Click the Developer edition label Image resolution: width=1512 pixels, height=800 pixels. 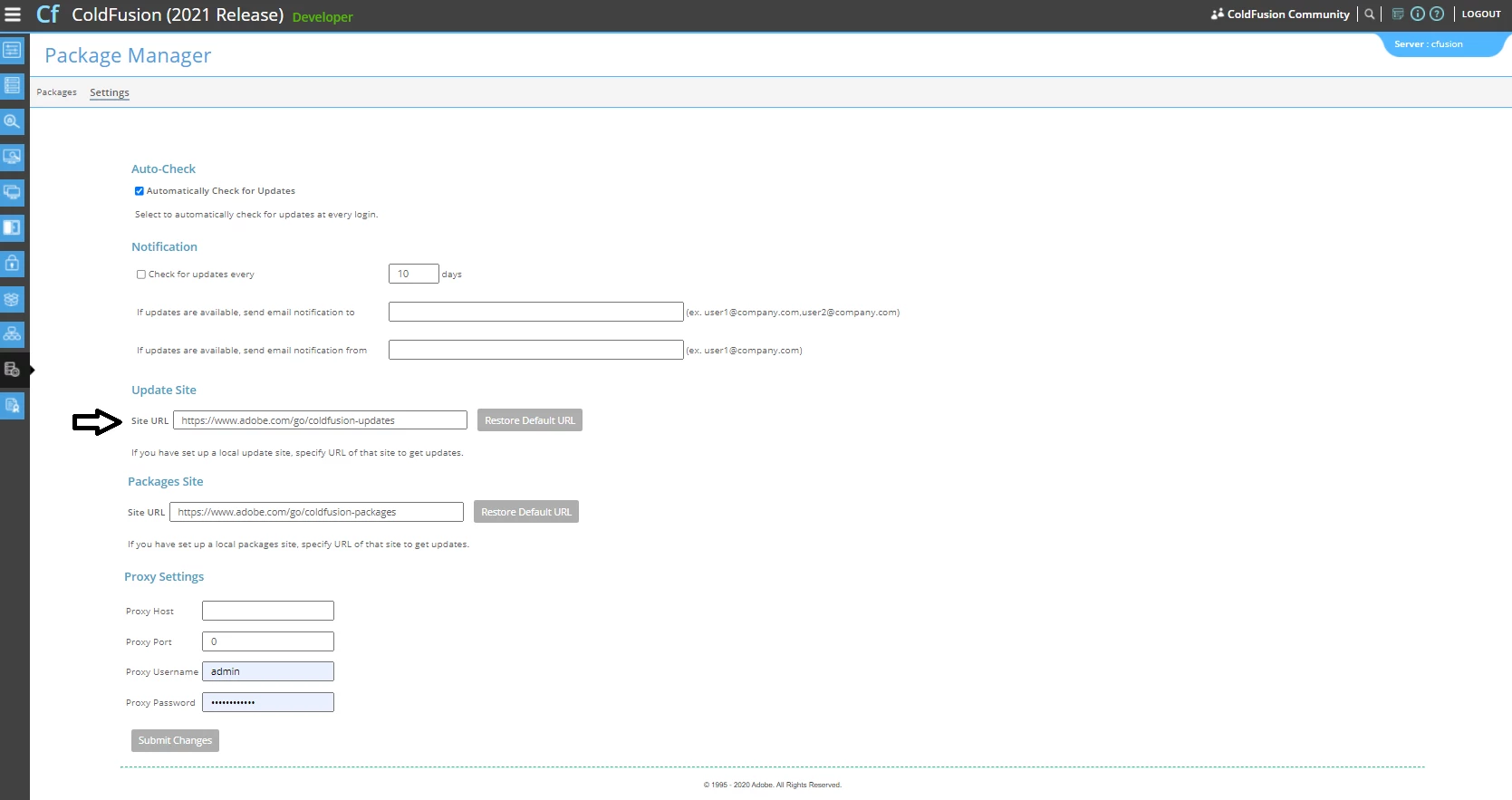click(323, 17)
